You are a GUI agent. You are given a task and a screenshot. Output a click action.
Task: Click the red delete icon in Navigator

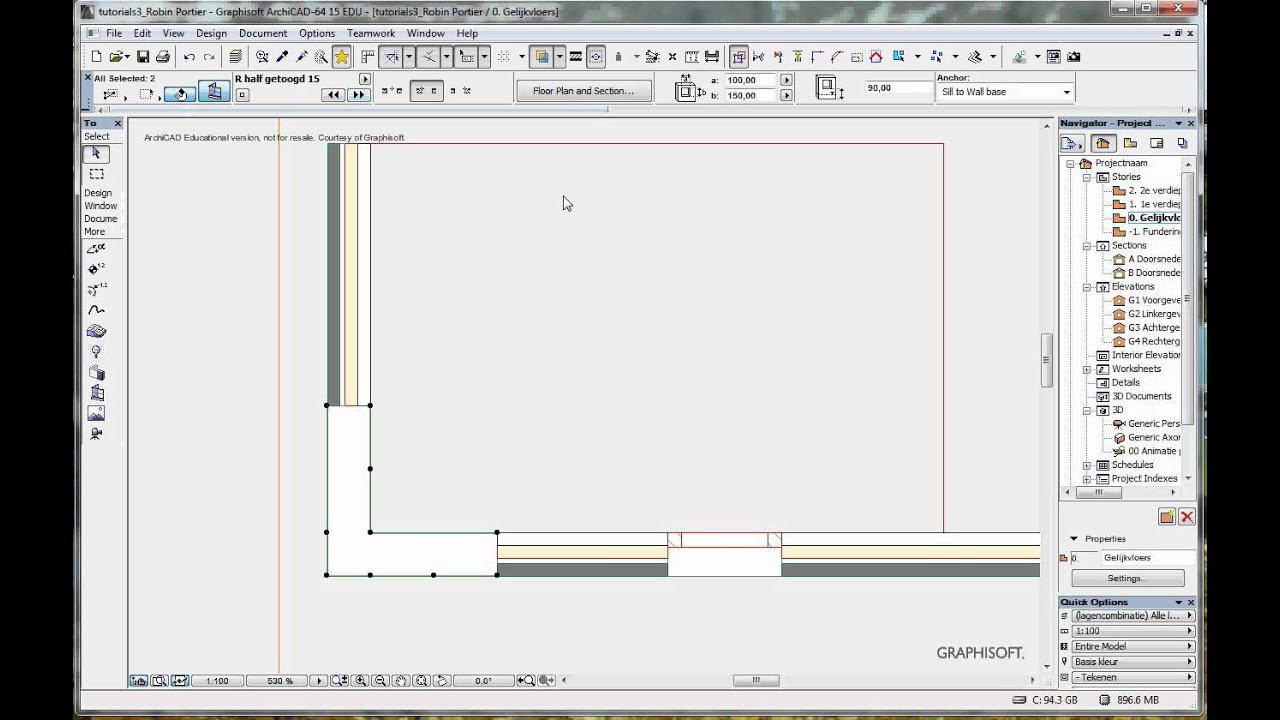click(1186, 516)
